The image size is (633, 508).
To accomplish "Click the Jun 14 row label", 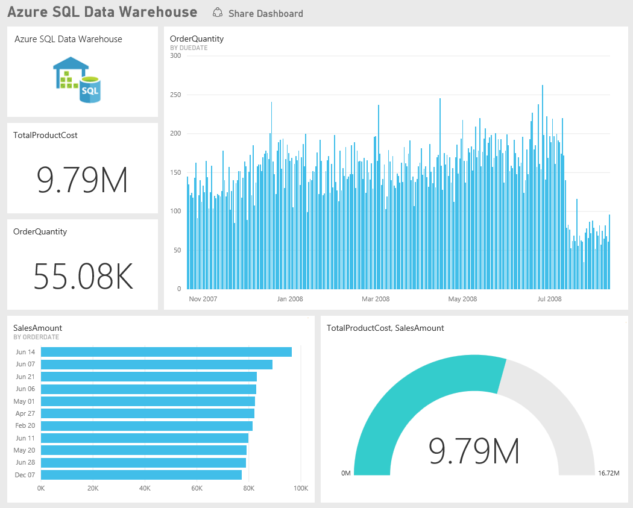I will [25, 352].
